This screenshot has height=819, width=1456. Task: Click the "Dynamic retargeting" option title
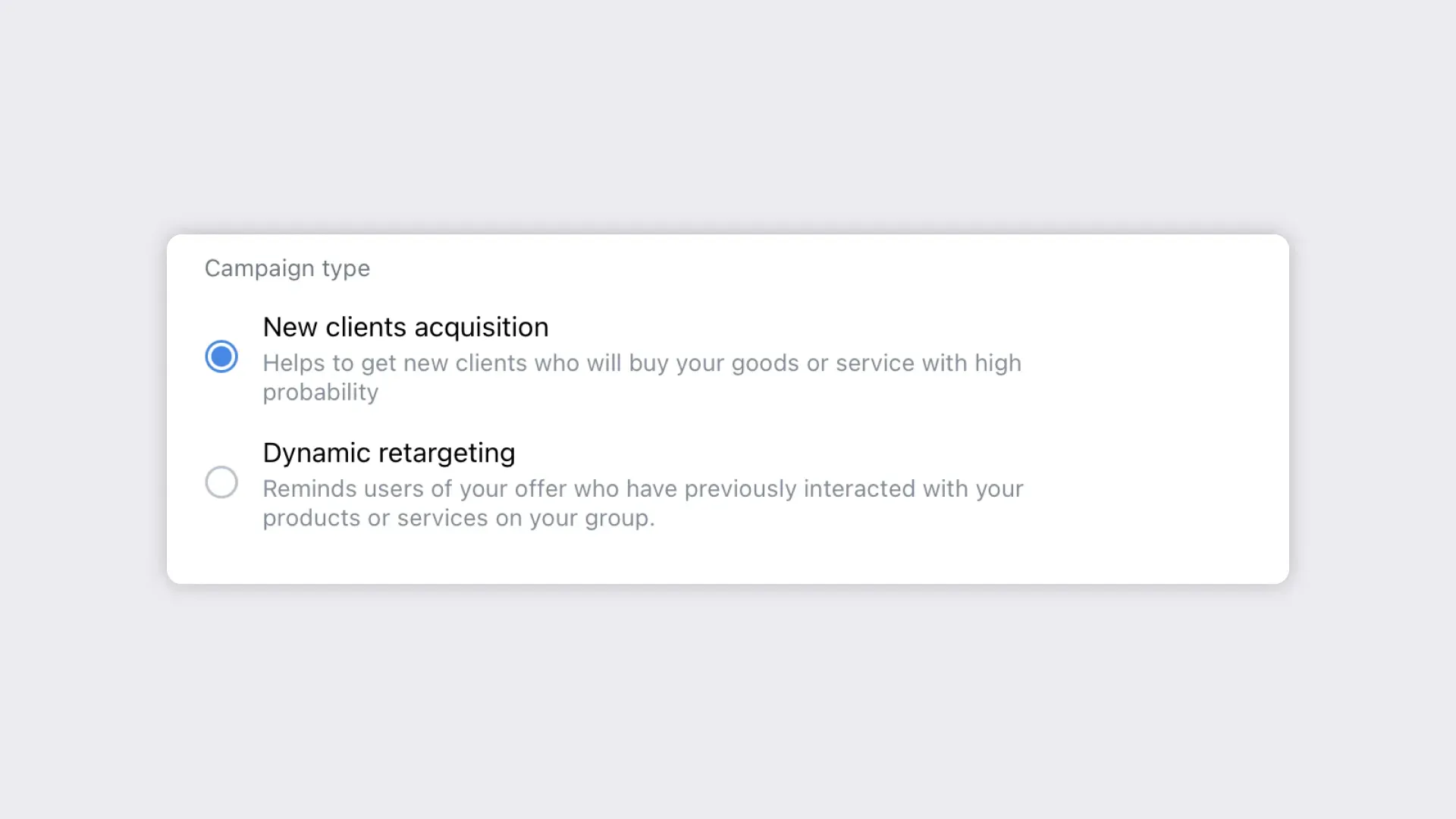388,453
